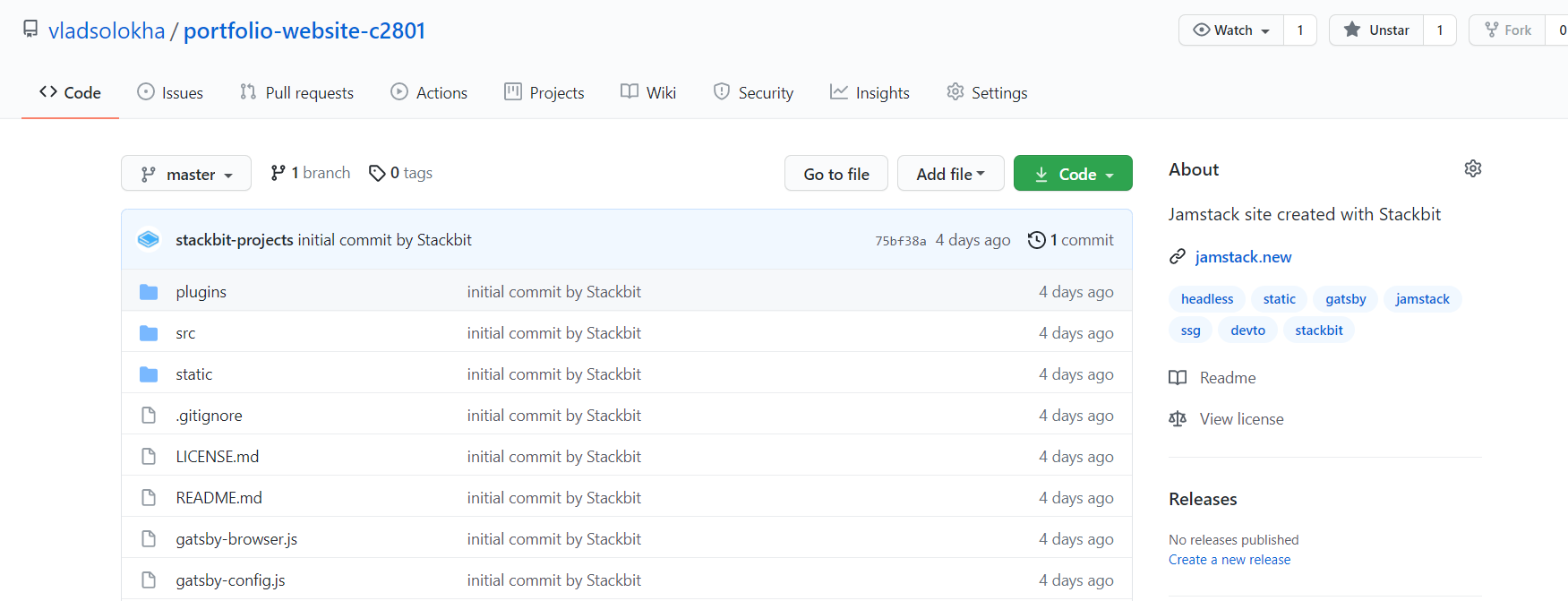Image resolution: width=1568 pixels, height=601 pixels.
Task: Click the gatsby topic tag
Action: tap(1346, 299)
